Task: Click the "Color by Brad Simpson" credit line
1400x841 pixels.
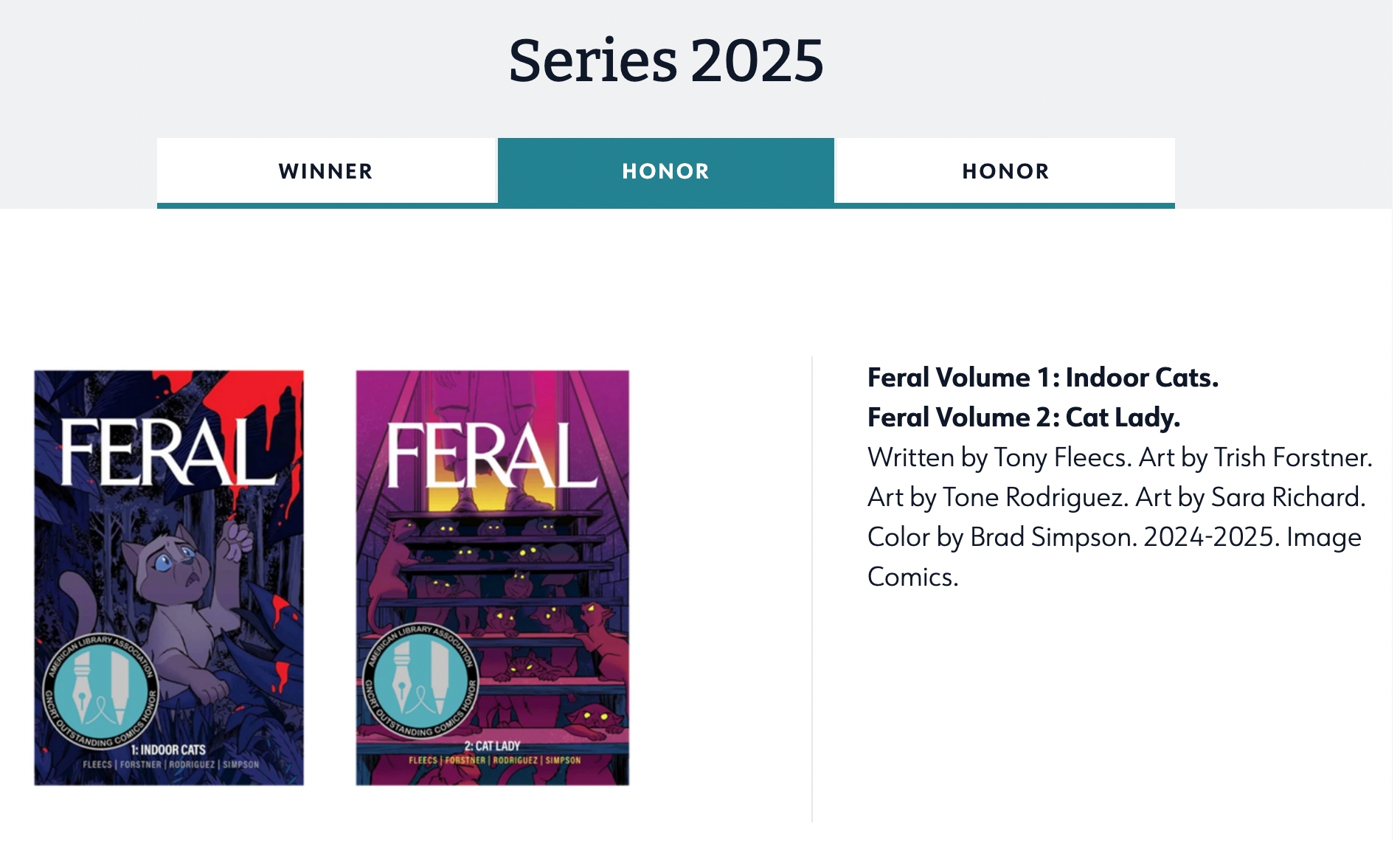Action: pyautogui.click(x=1002, y=537)
